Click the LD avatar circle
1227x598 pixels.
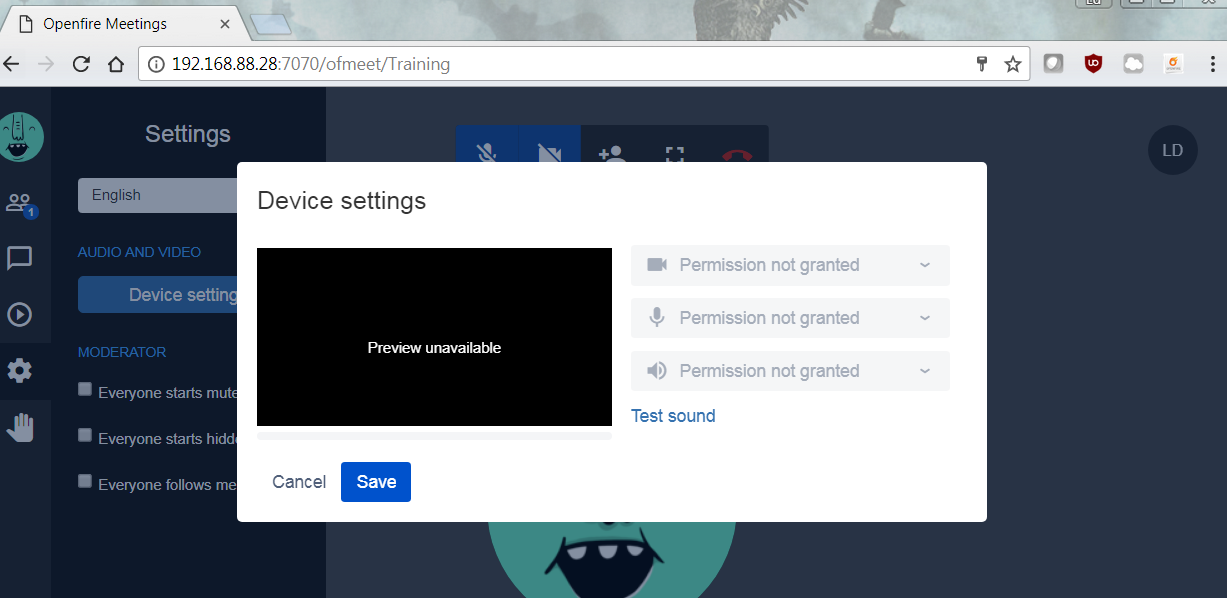click(x=1172, y=150)
